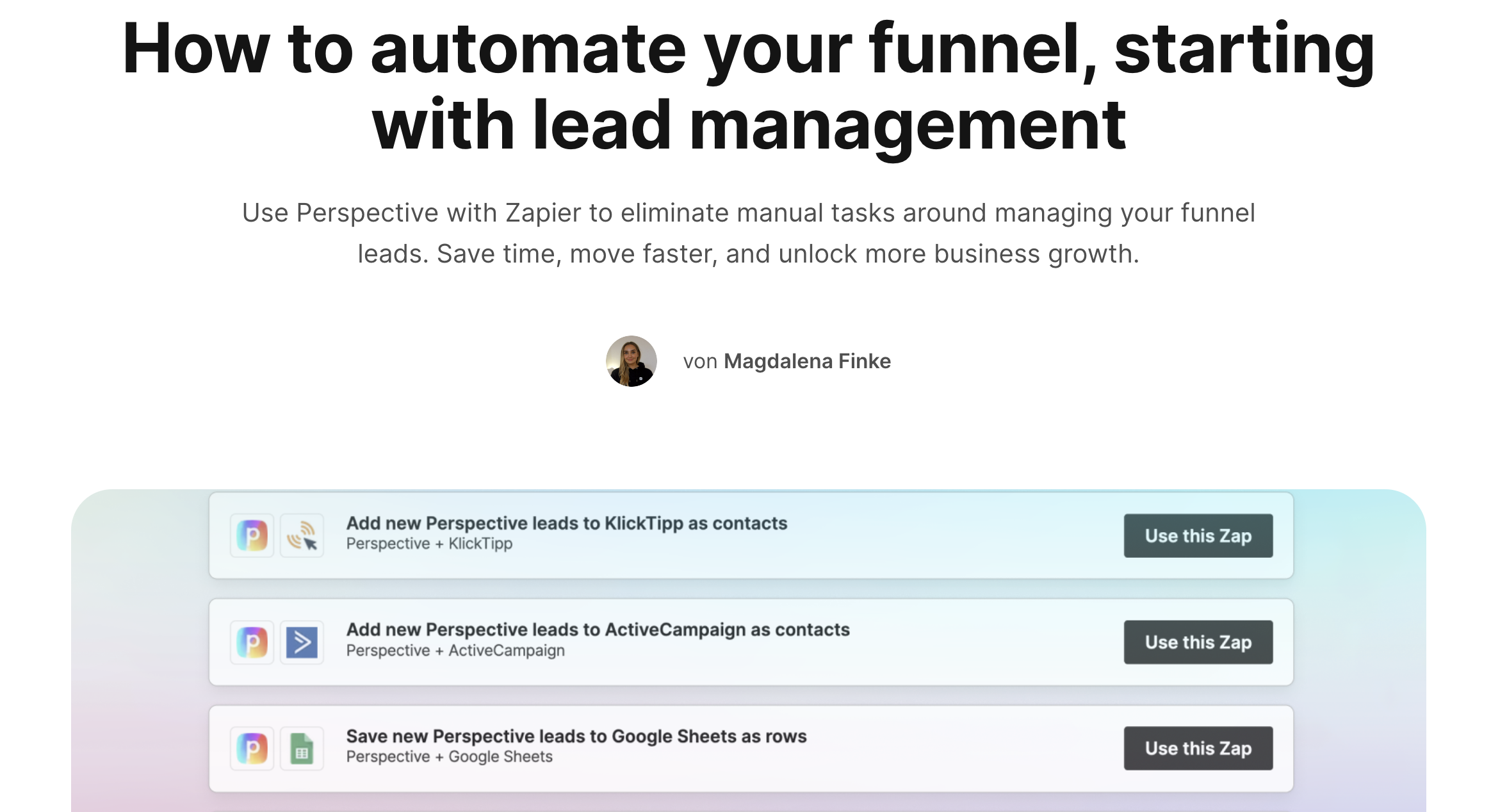Viewport: 1491px width, 812px height.
Task: Click the KlickTipp app icon
Action: [x=302, y=535]
